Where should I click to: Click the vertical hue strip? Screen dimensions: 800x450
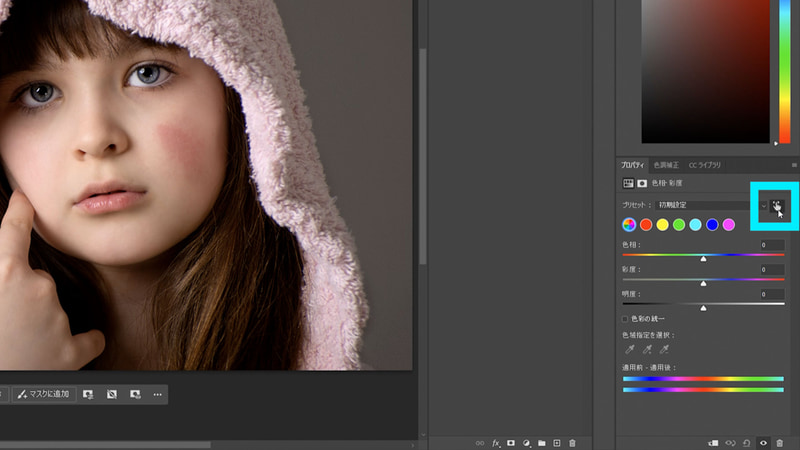[785, 71]
